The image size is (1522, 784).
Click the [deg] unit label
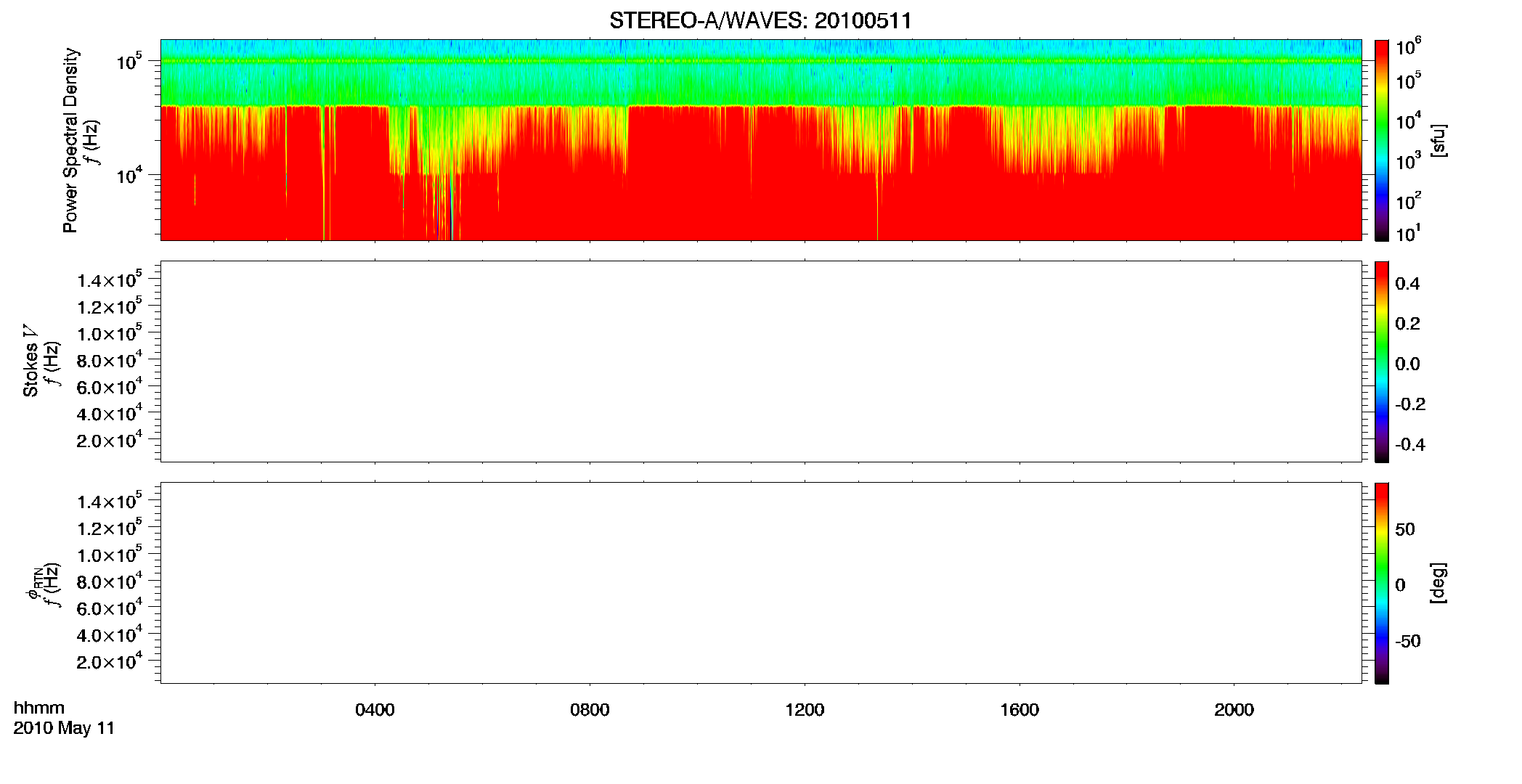tap(1438, 583)
